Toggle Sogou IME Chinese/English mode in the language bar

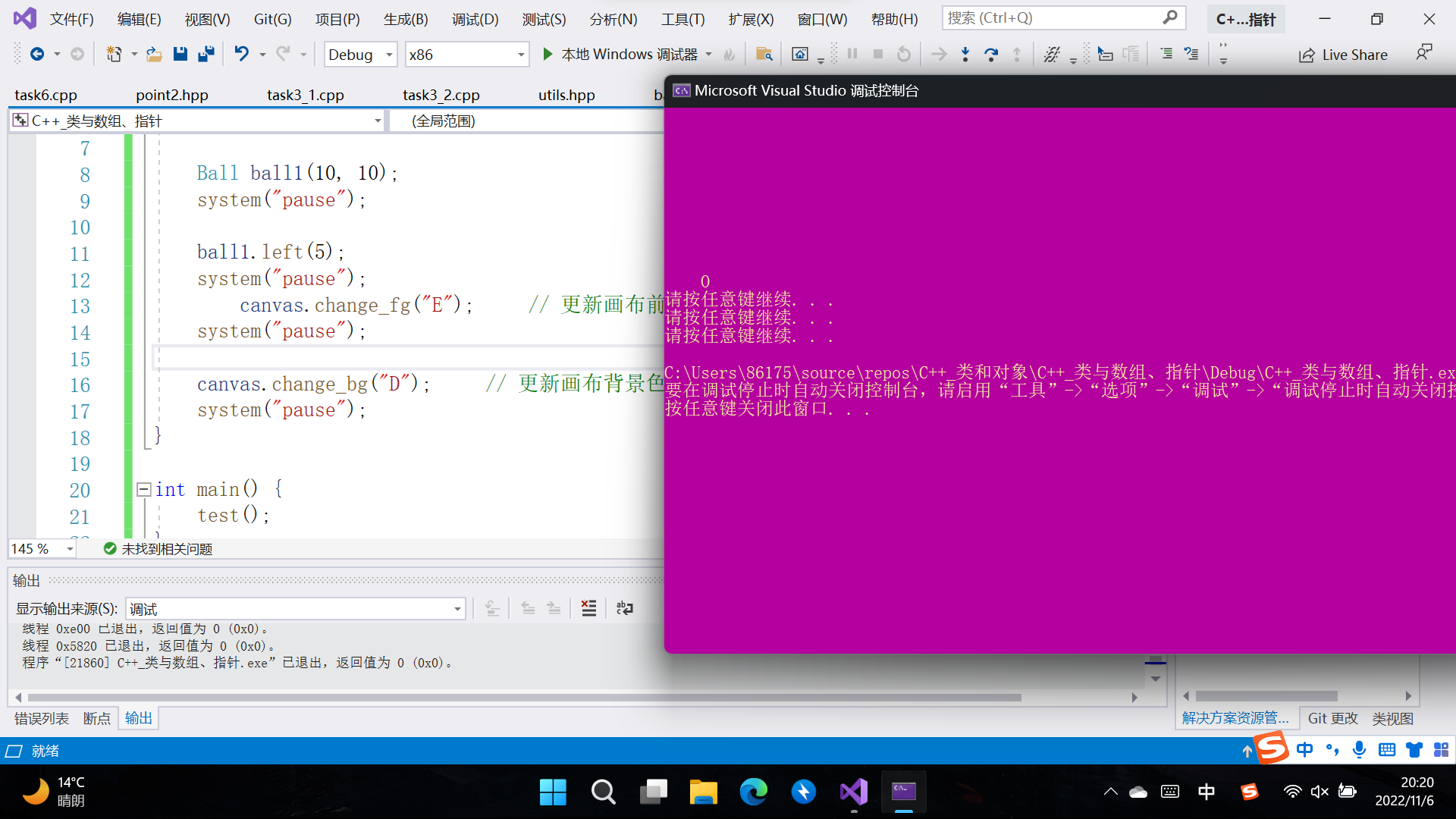(x=1304, y=750)
